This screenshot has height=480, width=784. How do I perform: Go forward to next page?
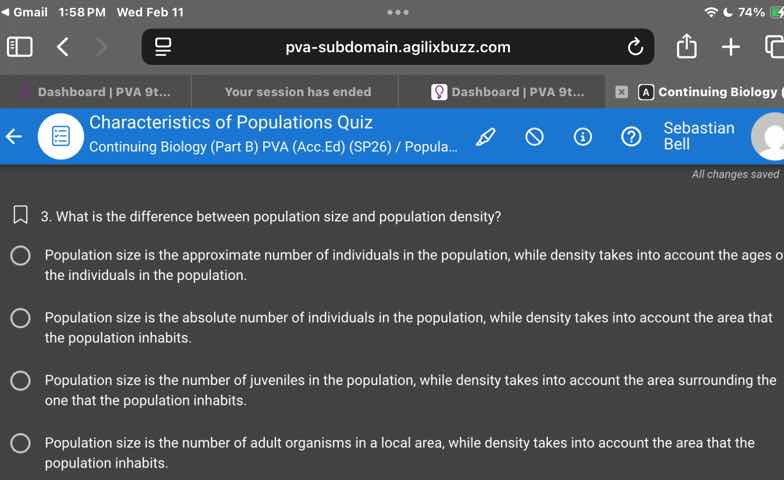[x=102, y=47]
